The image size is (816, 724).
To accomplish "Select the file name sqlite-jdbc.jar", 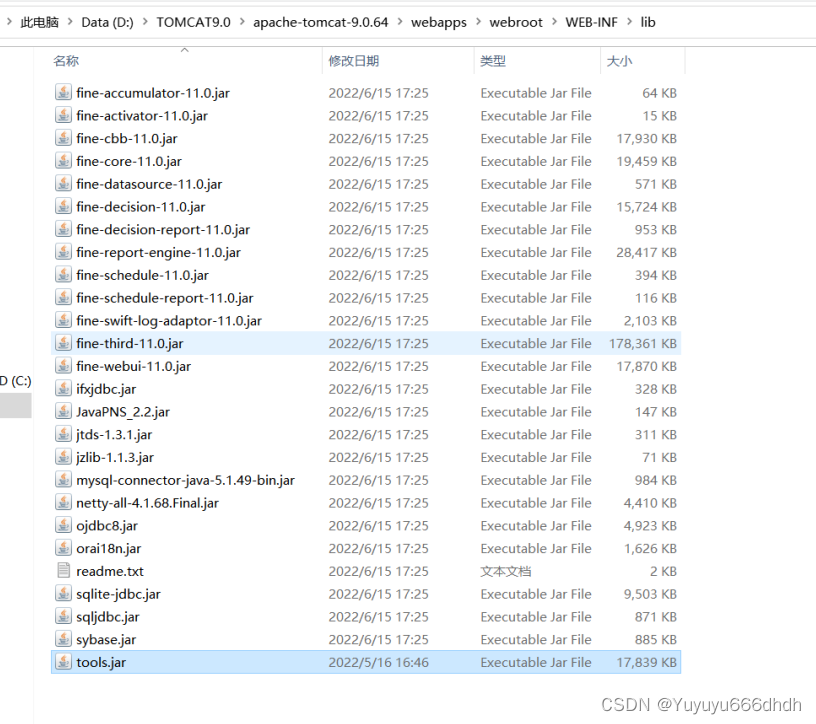I will pyautogui.click(x=118, y=594).
